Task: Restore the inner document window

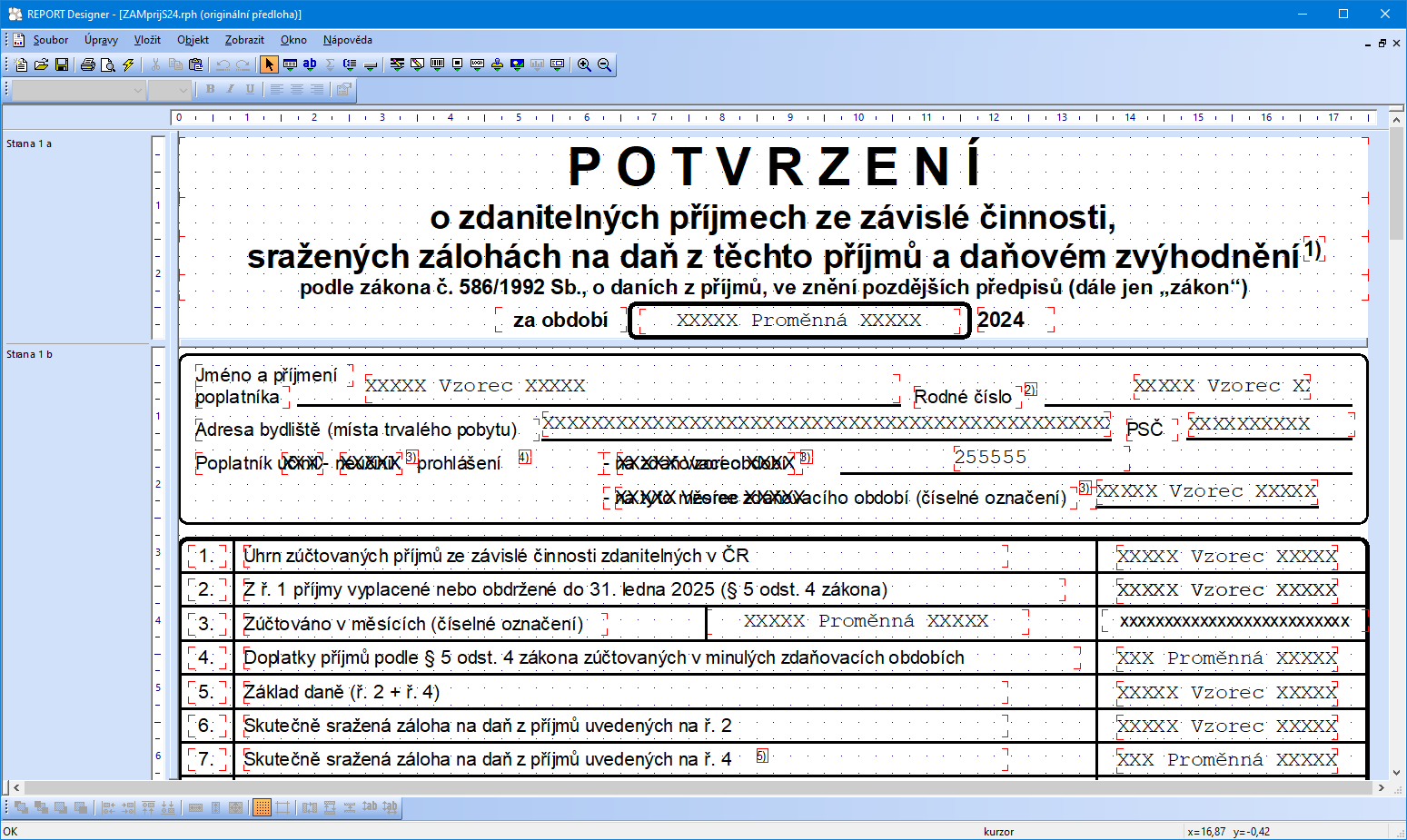Action: 1382,43
